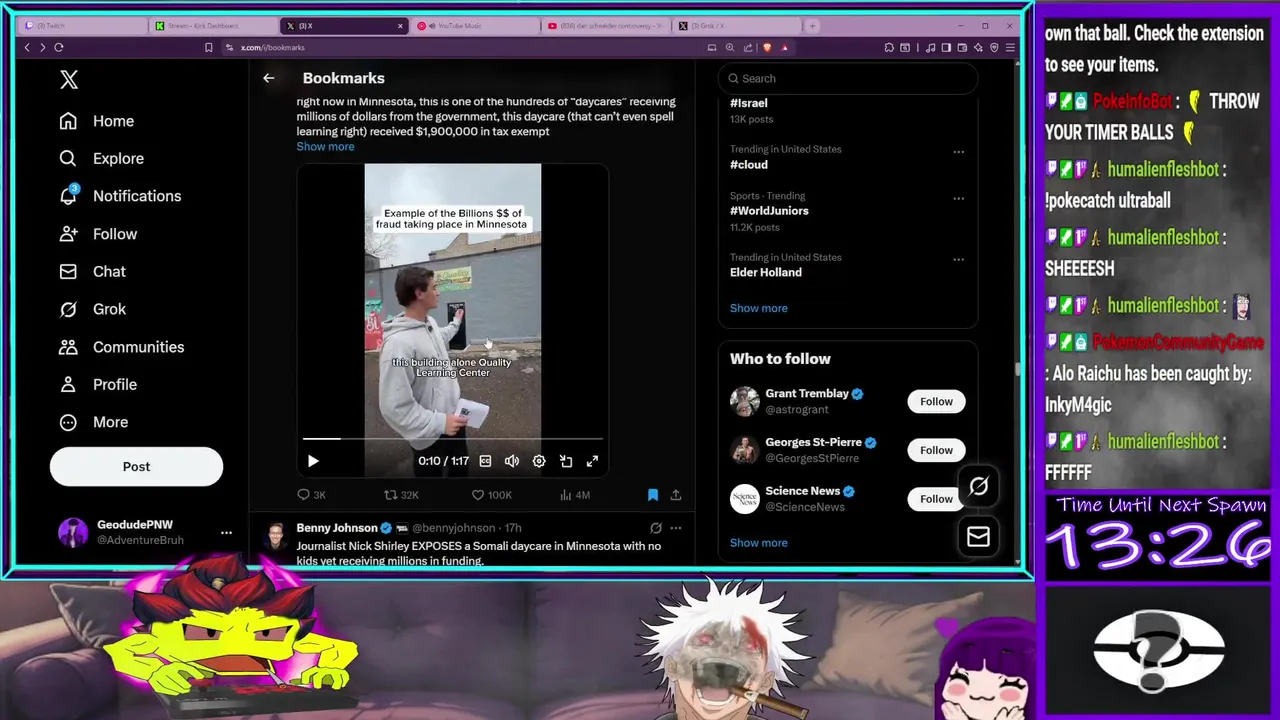Open the browser hamburger menu
1280x720 pixels.
(1010, 47)
